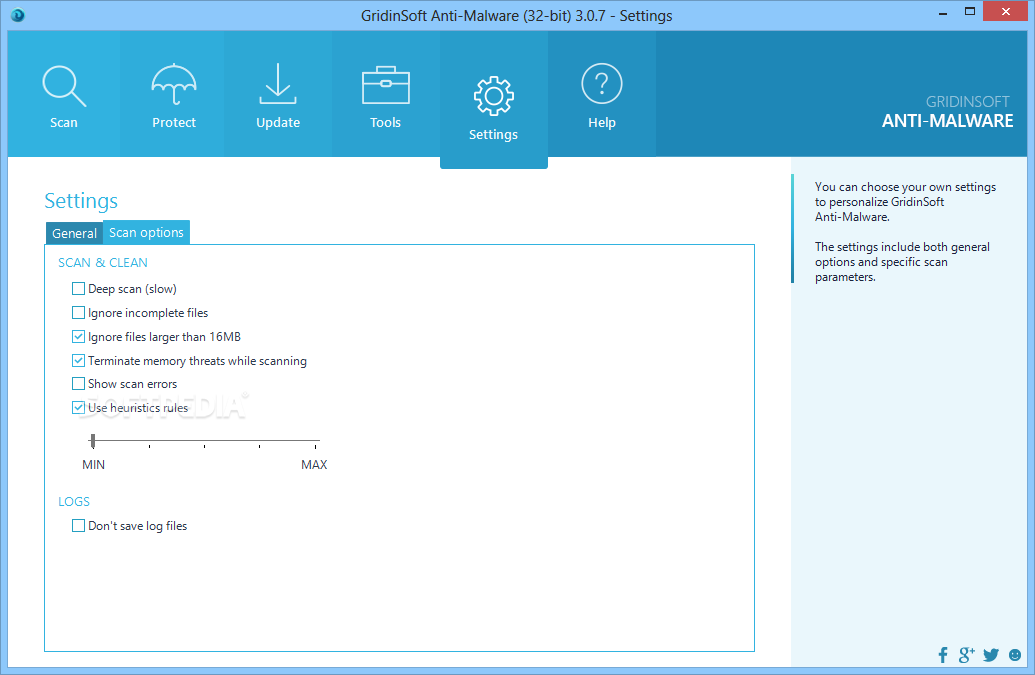The image size is (1035, 675).
Task: Click the SCAN & CLEAN heading
Action: click(x=103, y=263)
